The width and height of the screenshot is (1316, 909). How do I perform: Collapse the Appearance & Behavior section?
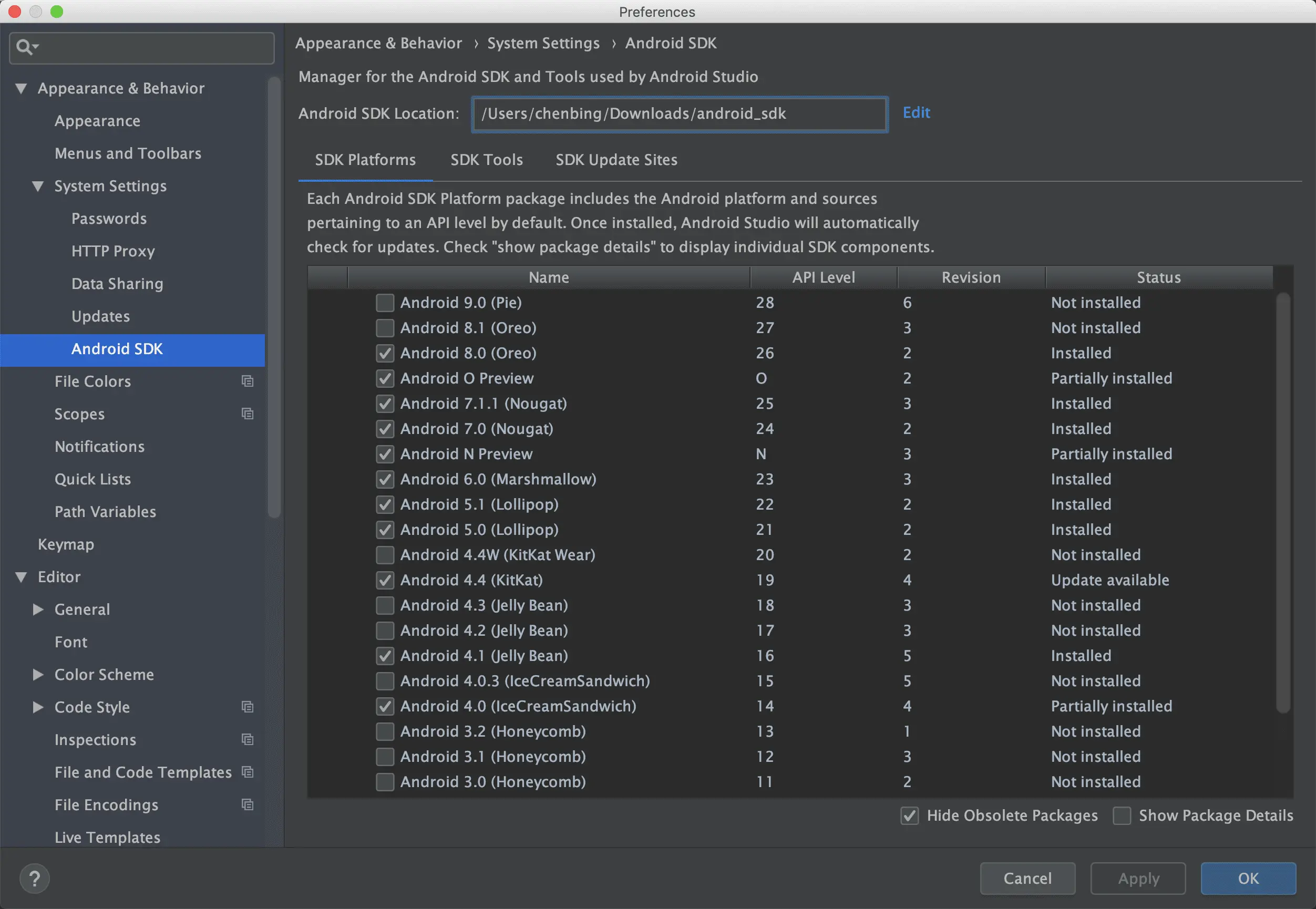[x=21, y=88]
